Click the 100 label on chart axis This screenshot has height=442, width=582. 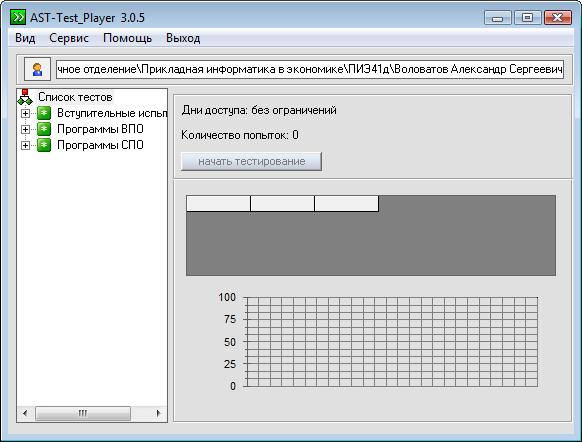tap(227, 297)
